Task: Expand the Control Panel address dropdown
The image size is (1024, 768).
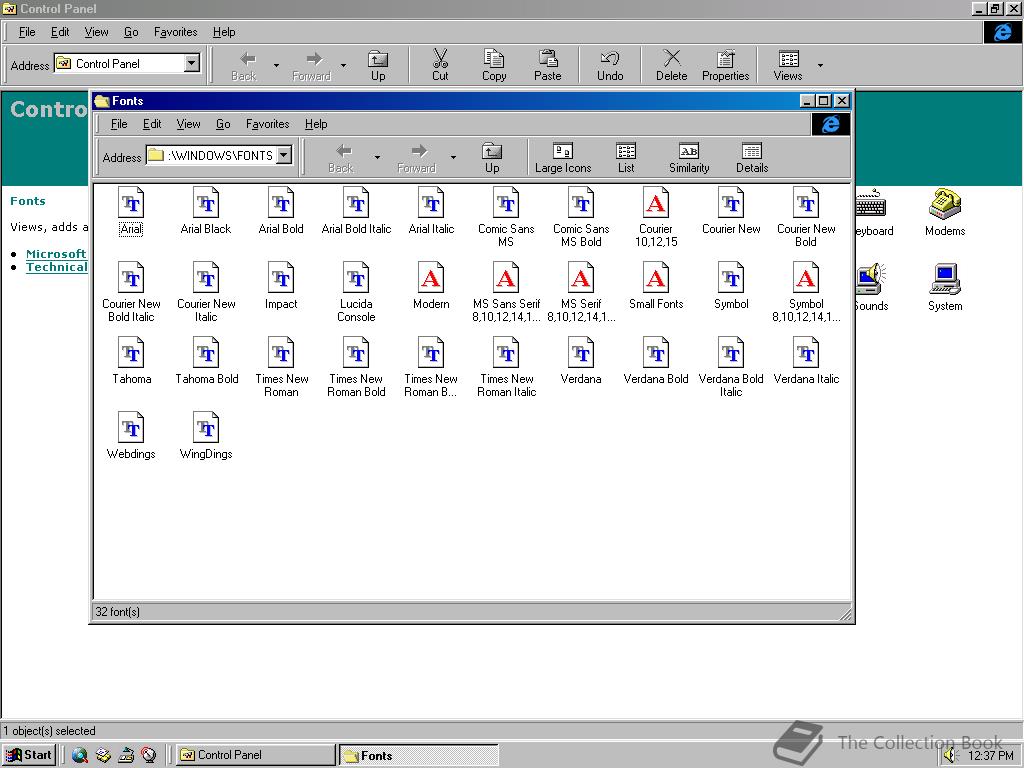Action: click(192, 64)
